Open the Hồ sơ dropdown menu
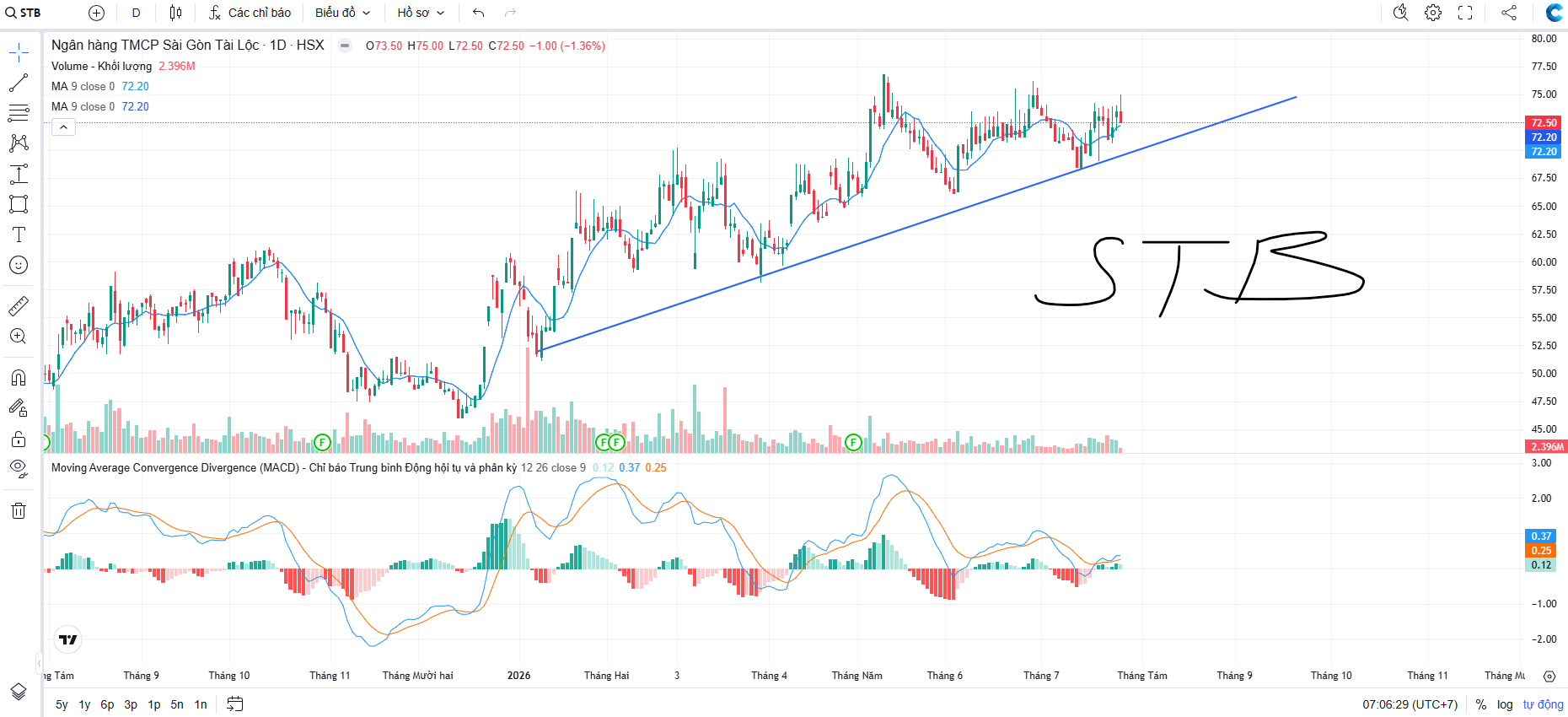Viewport: 1568px width, 717px height. pyautogui.click(x=421, y=13)
